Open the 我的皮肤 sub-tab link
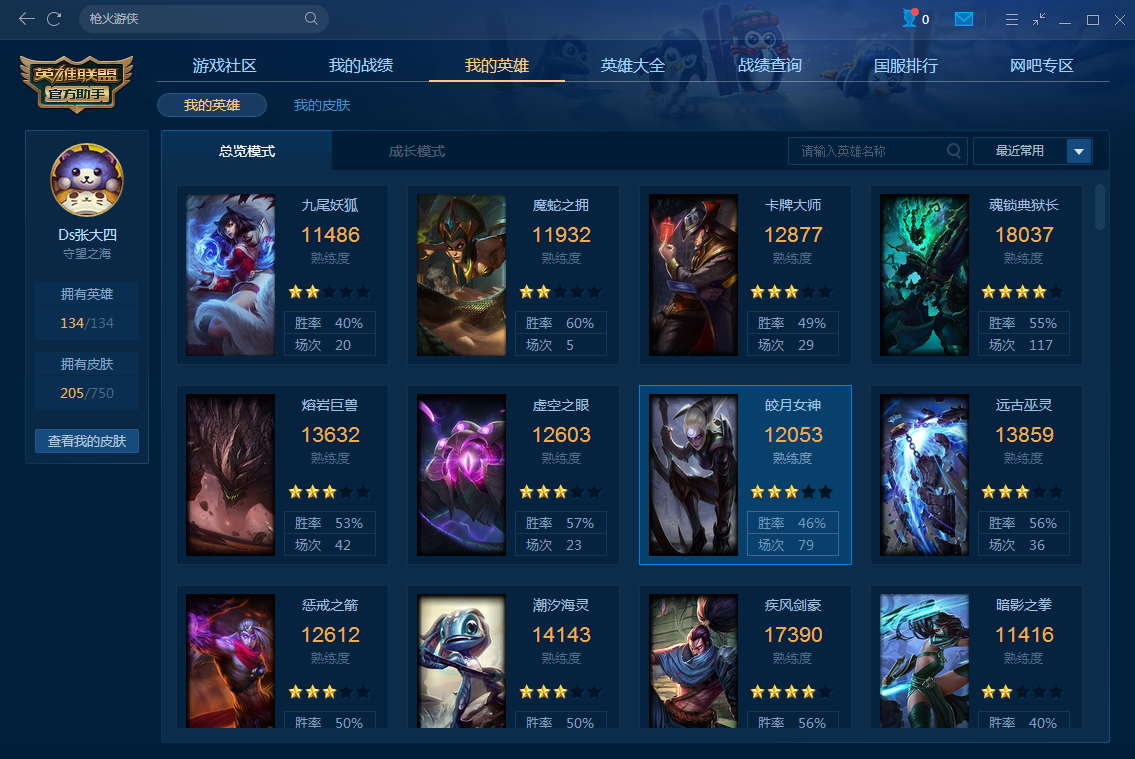This screenshot has width=1135, height=759. [321, 105]
